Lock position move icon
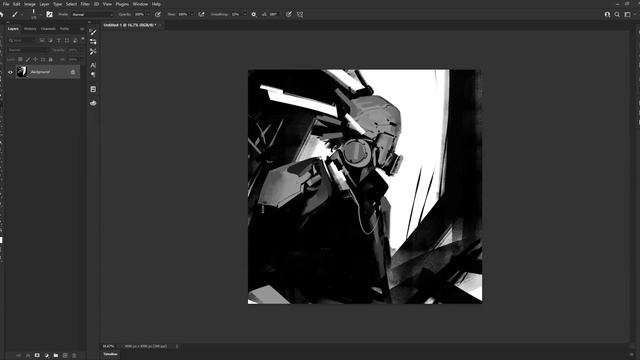The width and height of the screenshot is (640, 360). [x=36, y=60]
